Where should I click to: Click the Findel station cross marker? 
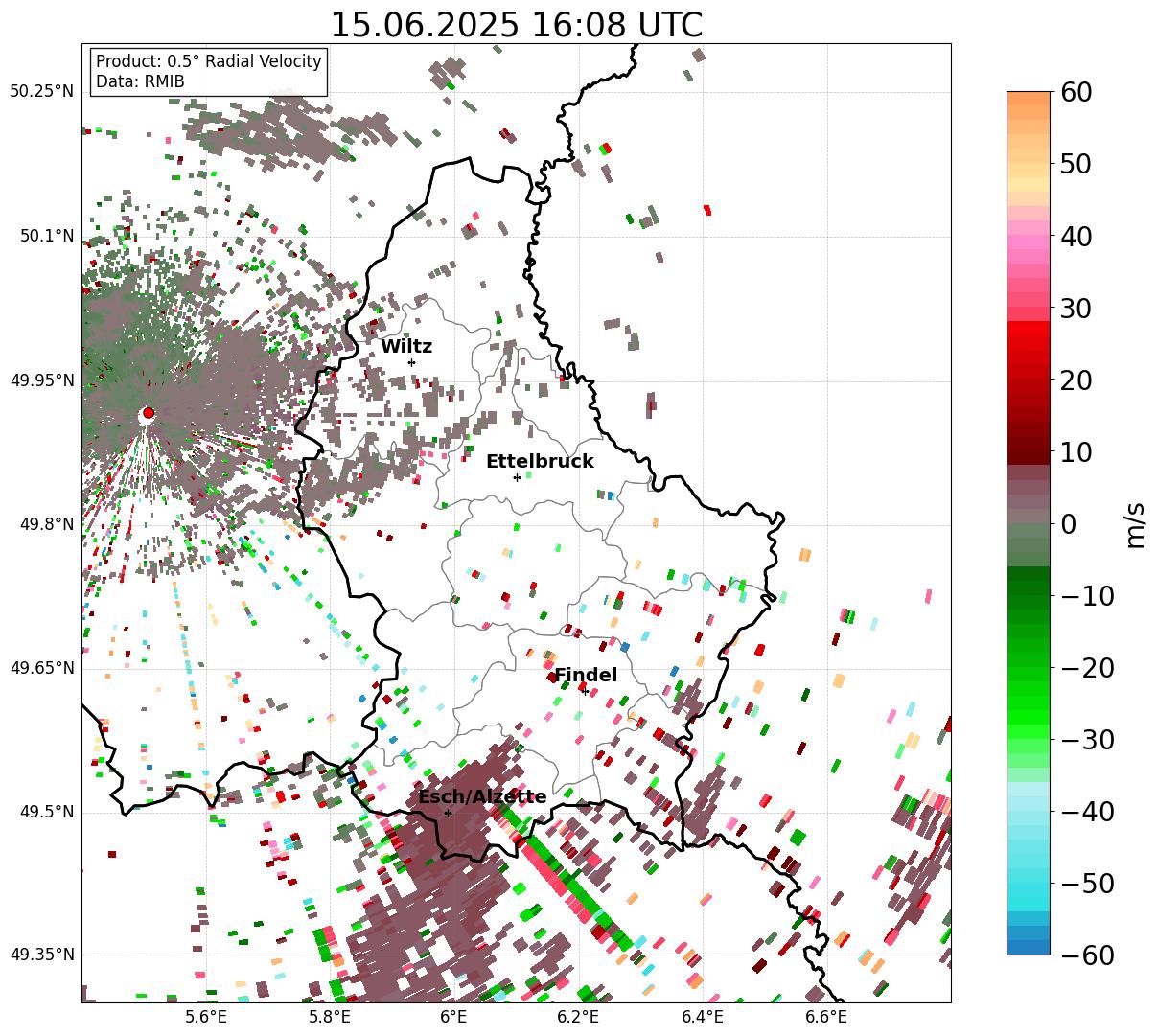click(586, 691)
